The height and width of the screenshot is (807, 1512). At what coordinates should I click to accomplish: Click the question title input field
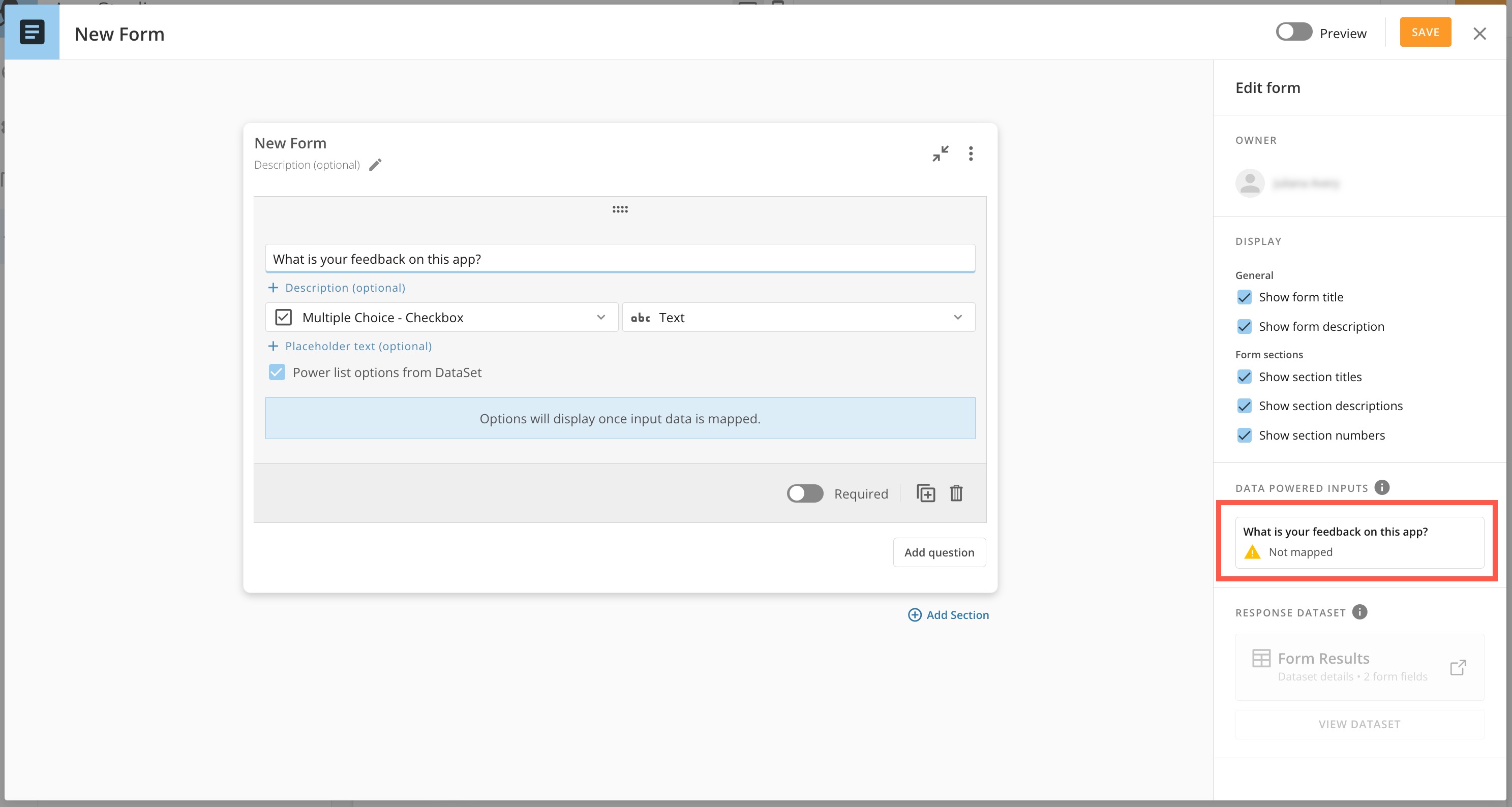point(620,259)
